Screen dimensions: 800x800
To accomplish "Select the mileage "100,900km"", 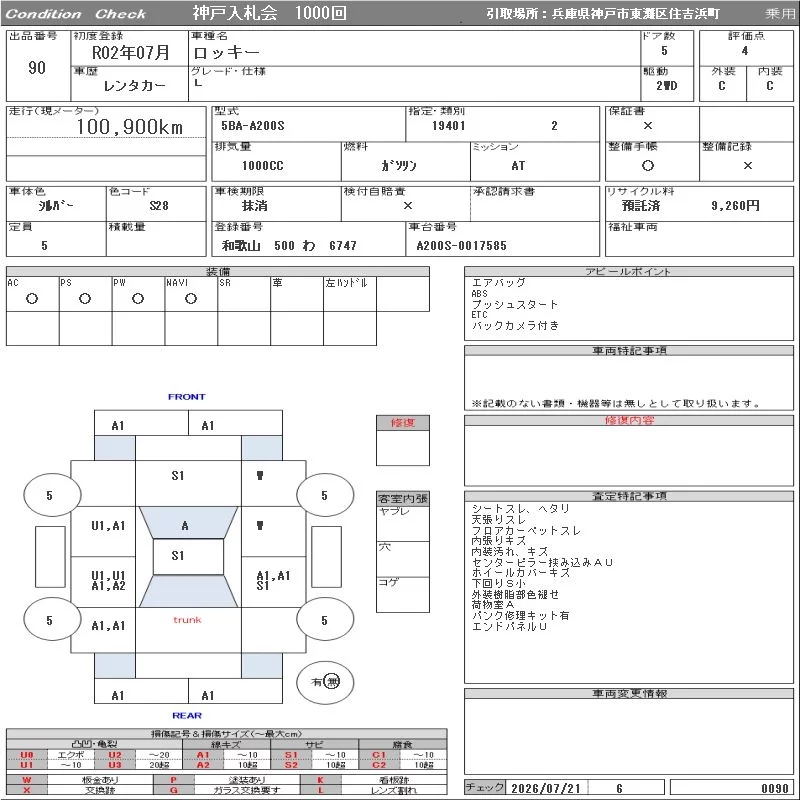I will pos(130,127).
